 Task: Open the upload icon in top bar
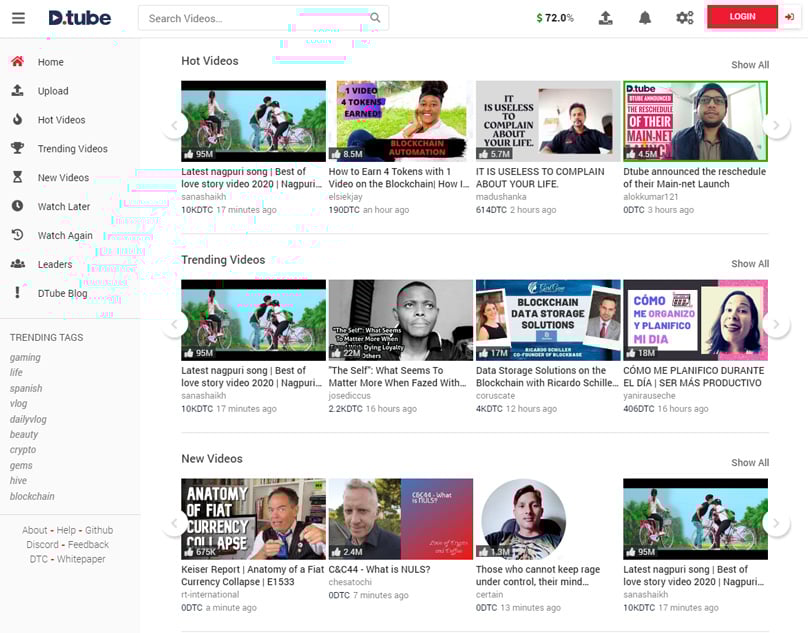click(x=605, y=18)
